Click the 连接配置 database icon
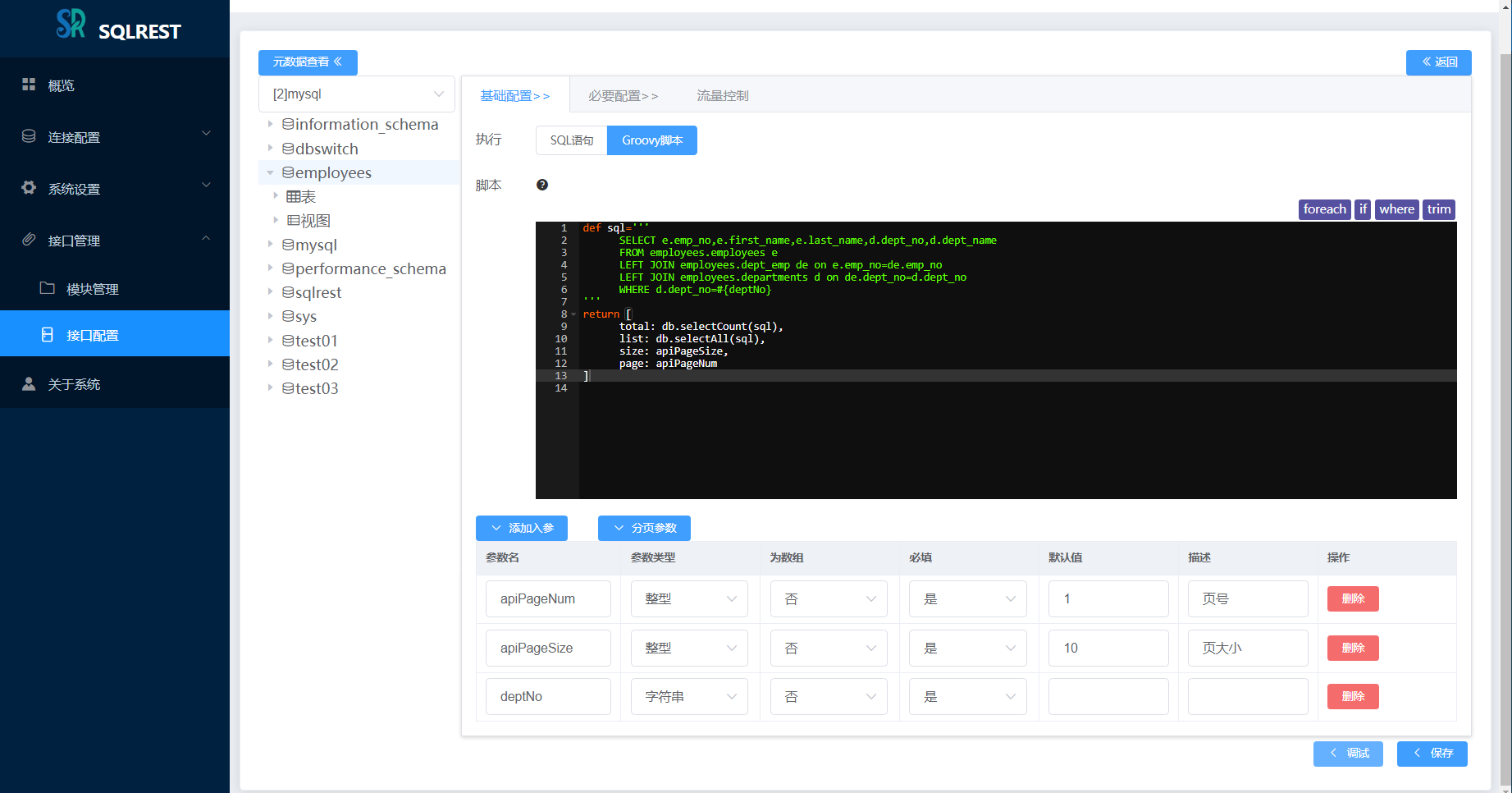Image resolution: width=1512 pixels, height=793 pixels. (29, 136)
